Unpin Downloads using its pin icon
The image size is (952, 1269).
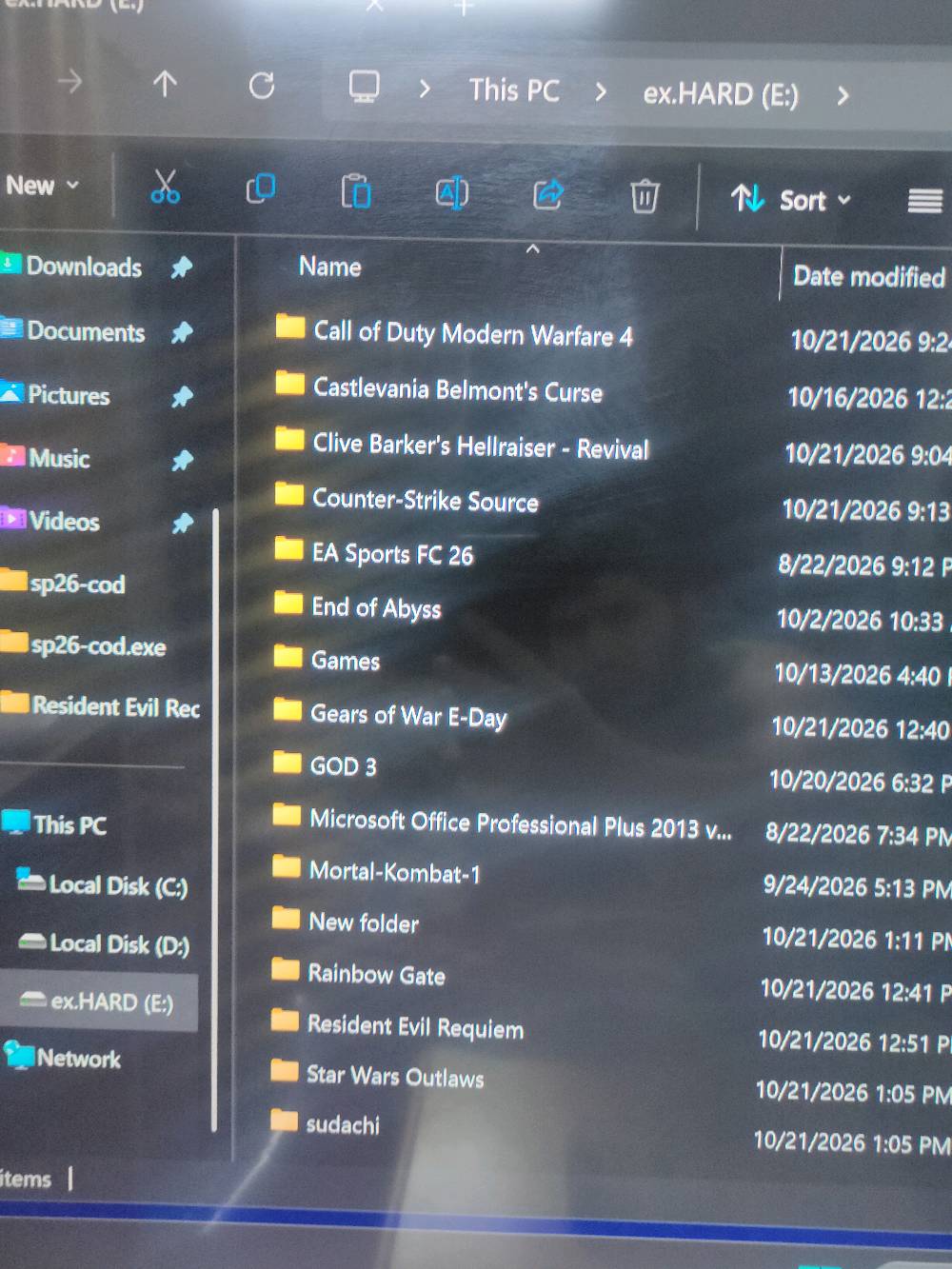(x=181, y=268)
